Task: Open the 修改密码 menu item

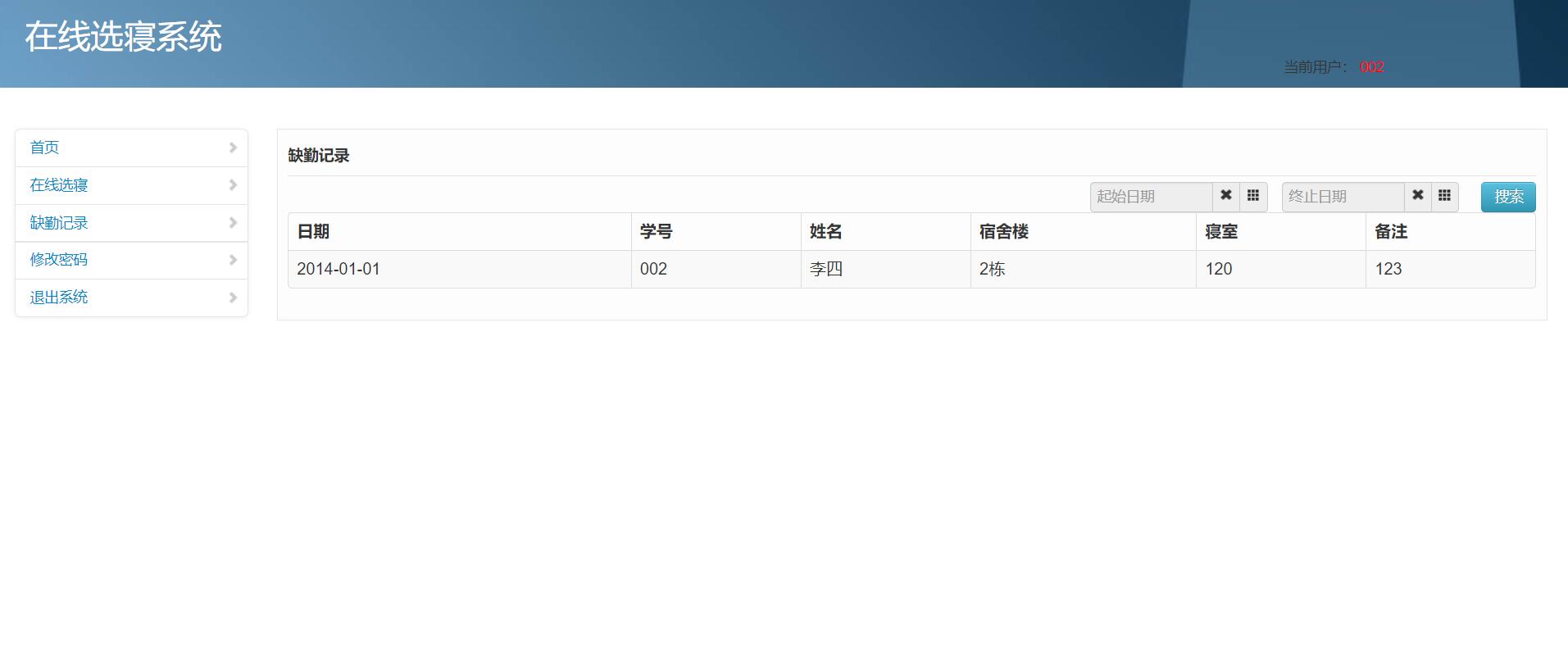Action: [x=131, y=260]
